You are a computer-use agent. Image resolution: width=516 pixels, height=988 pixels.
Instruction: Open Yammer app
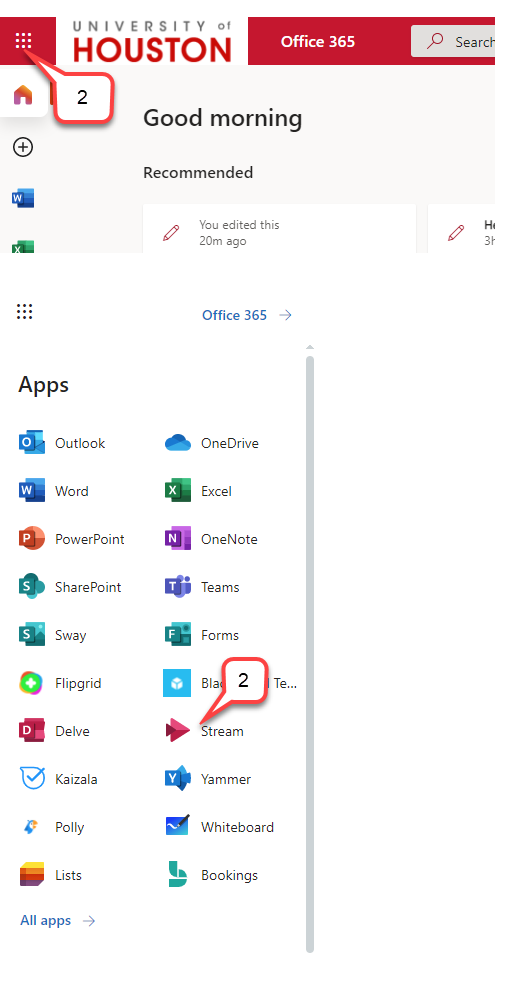click(208, 779)
